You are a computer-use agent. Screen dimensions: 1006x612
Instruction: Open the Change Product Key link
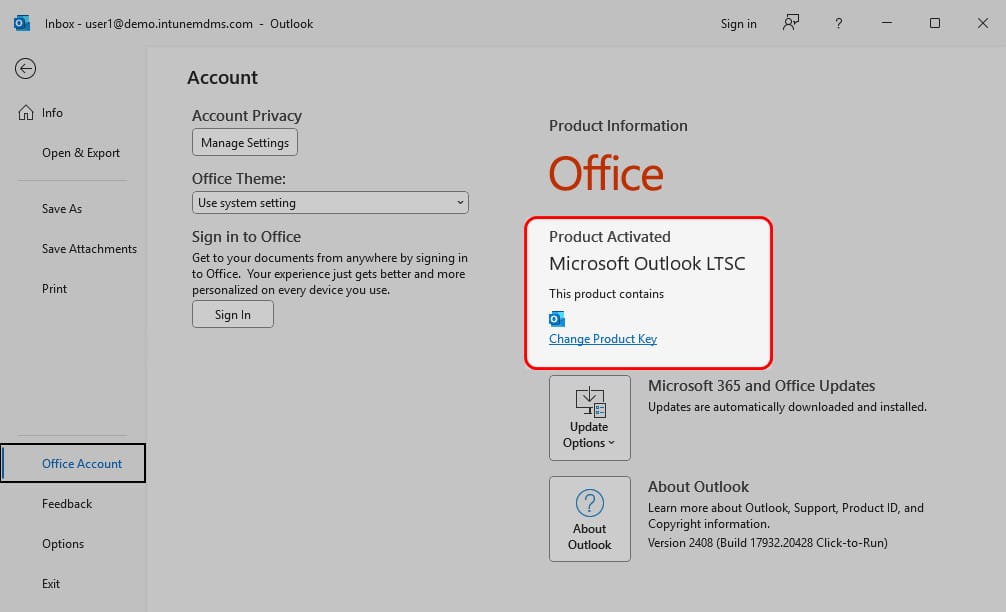click(x=603, y=339)
